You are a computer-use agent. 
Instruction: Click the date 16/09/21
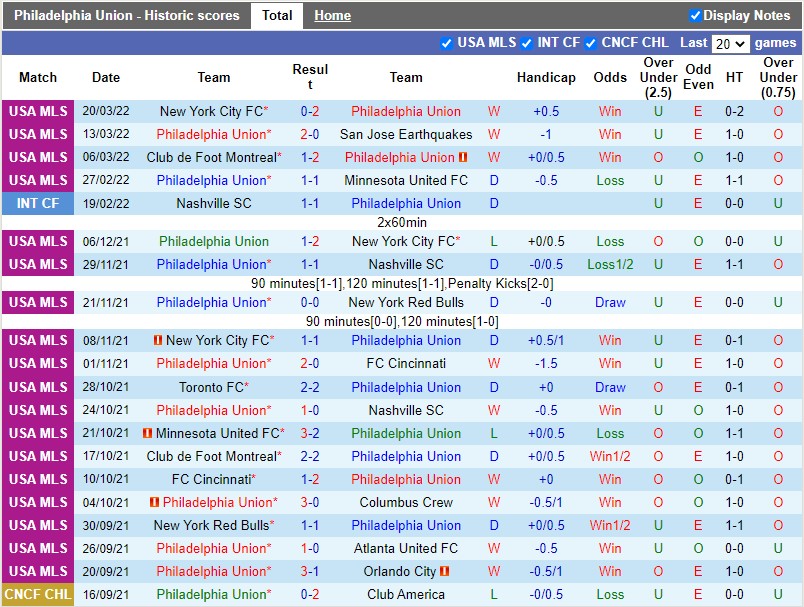click(x=106, y=594)
